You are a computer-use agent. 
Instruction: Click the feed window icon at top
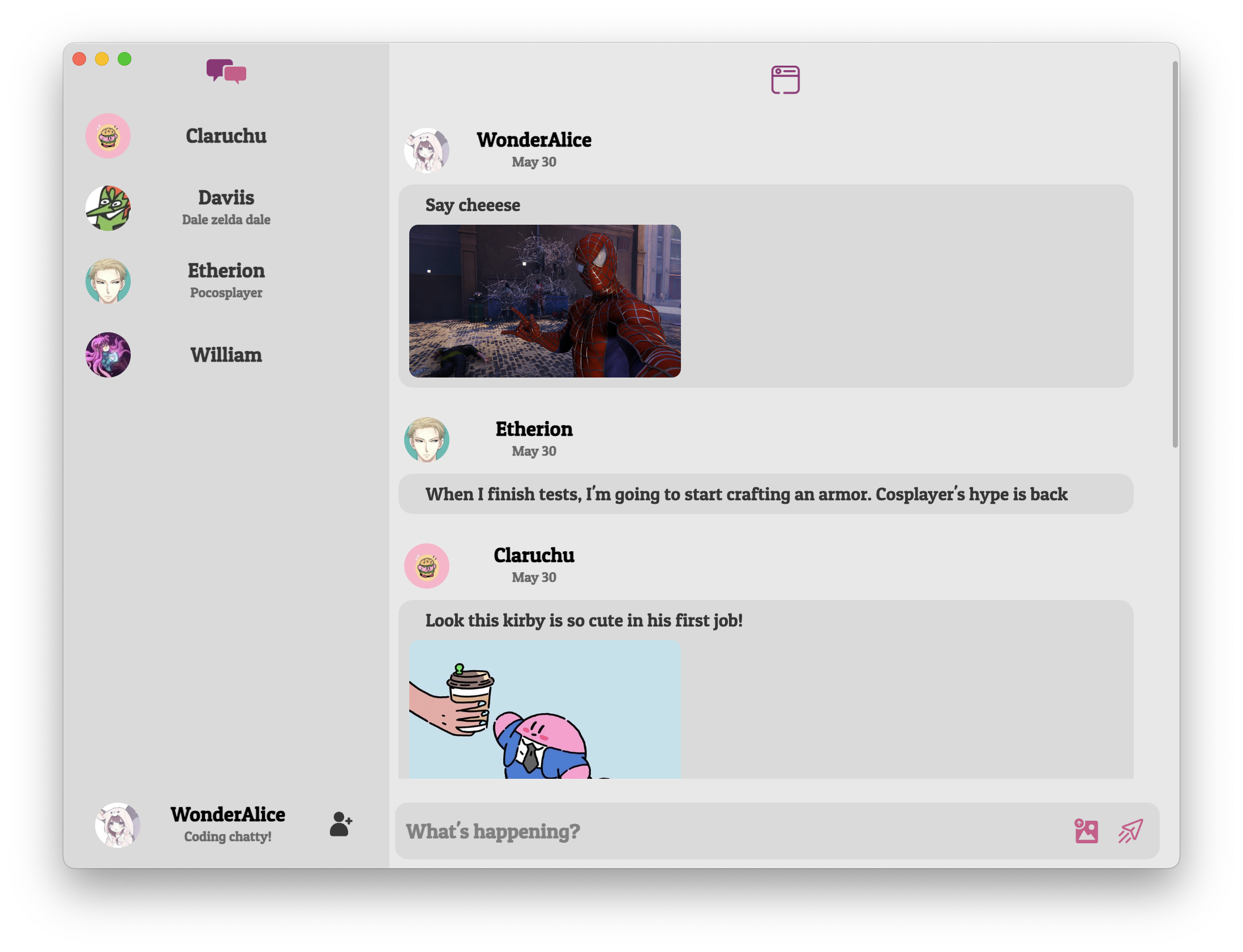(785, 79)
